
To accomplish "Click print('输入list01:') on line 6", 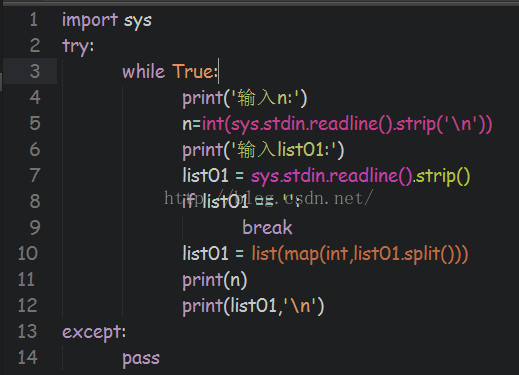I will [x=263, y=150].
